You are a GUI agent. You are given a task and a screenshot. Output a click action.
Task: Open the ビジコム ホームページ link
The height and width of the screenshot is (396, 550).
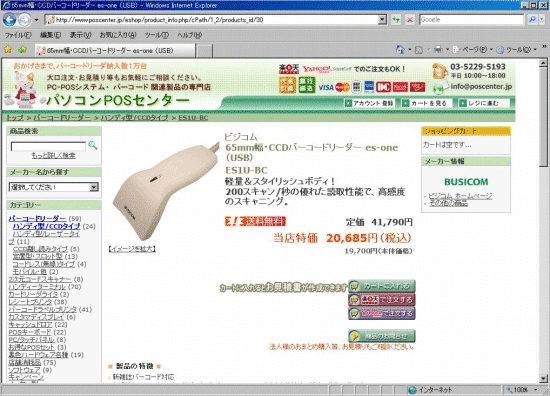coord(460,196)
